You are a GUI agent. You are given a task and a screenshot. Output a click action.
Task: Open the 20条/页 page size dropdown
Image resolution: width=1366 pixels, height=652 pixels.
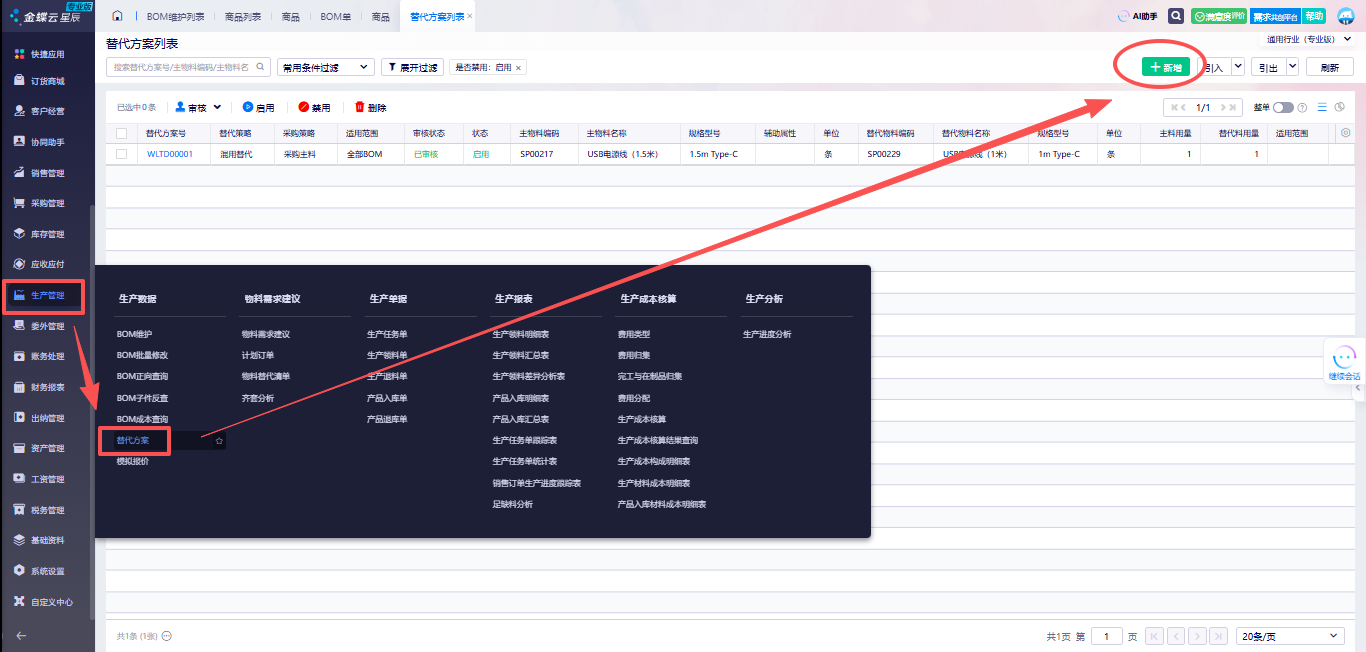pos(1290,636)
